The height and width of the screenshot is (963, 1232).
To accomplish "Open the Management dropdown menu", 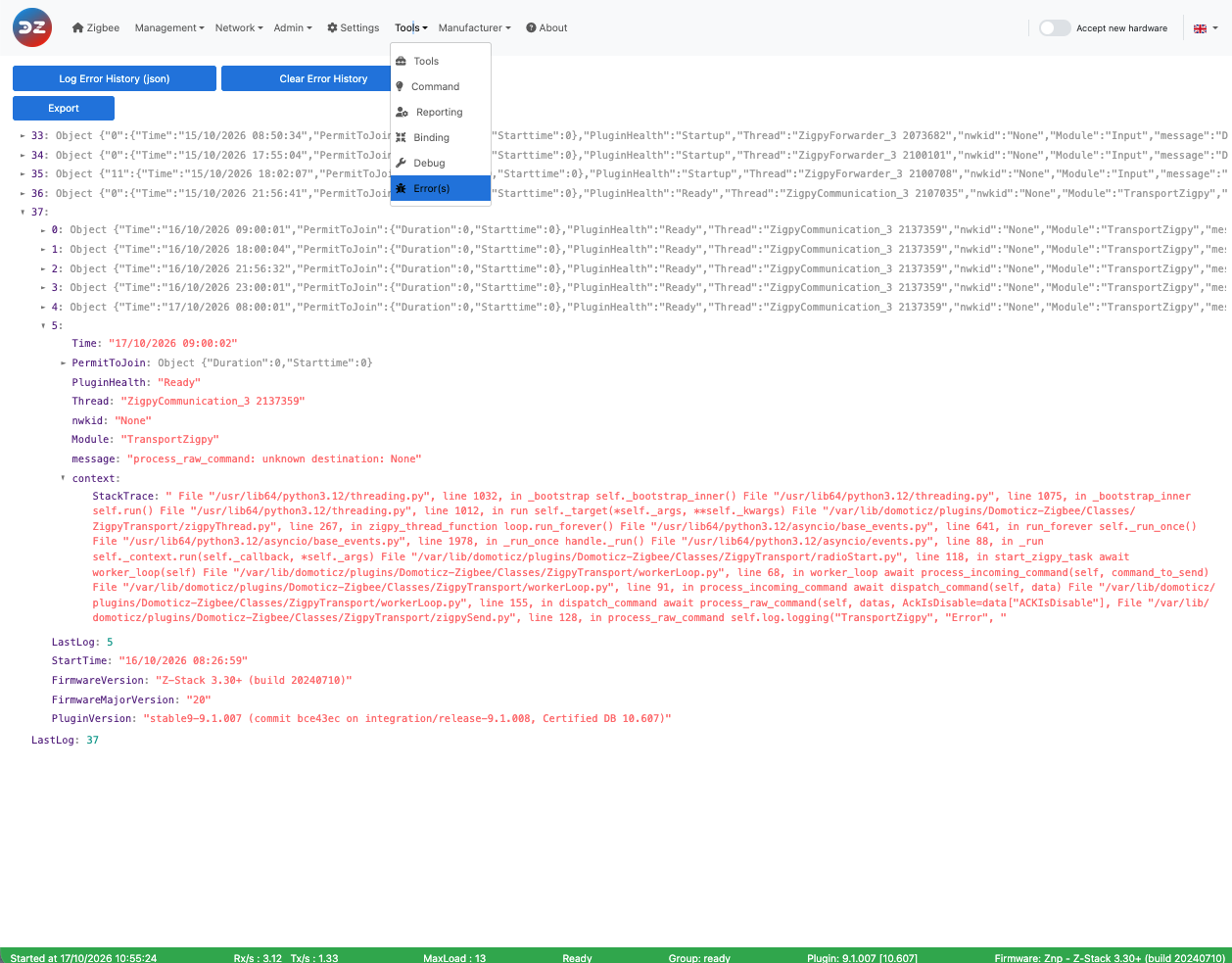I will tap(169, 27).
